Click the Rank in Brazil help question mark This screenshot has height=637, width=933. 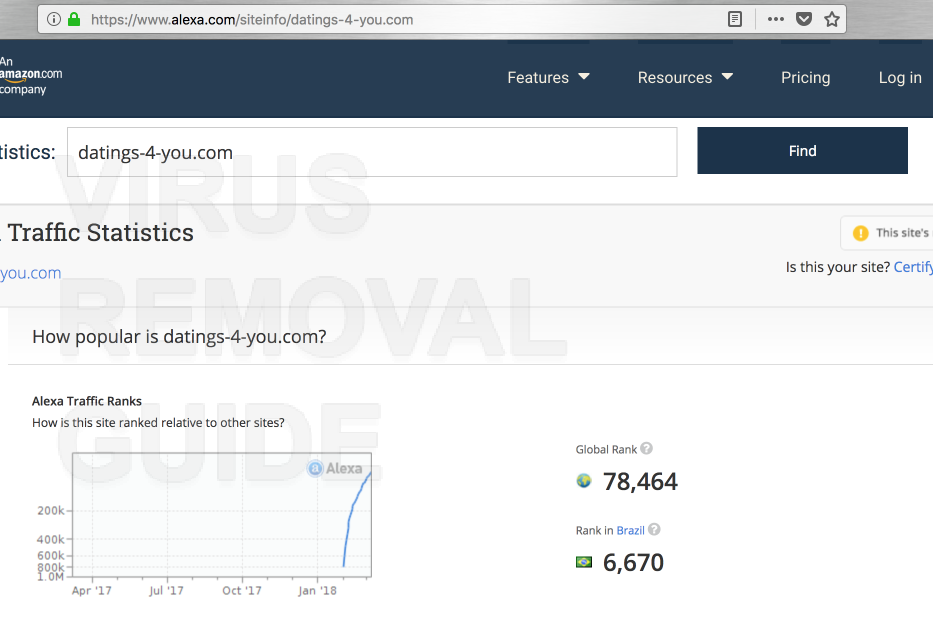[x=654, y=529]
